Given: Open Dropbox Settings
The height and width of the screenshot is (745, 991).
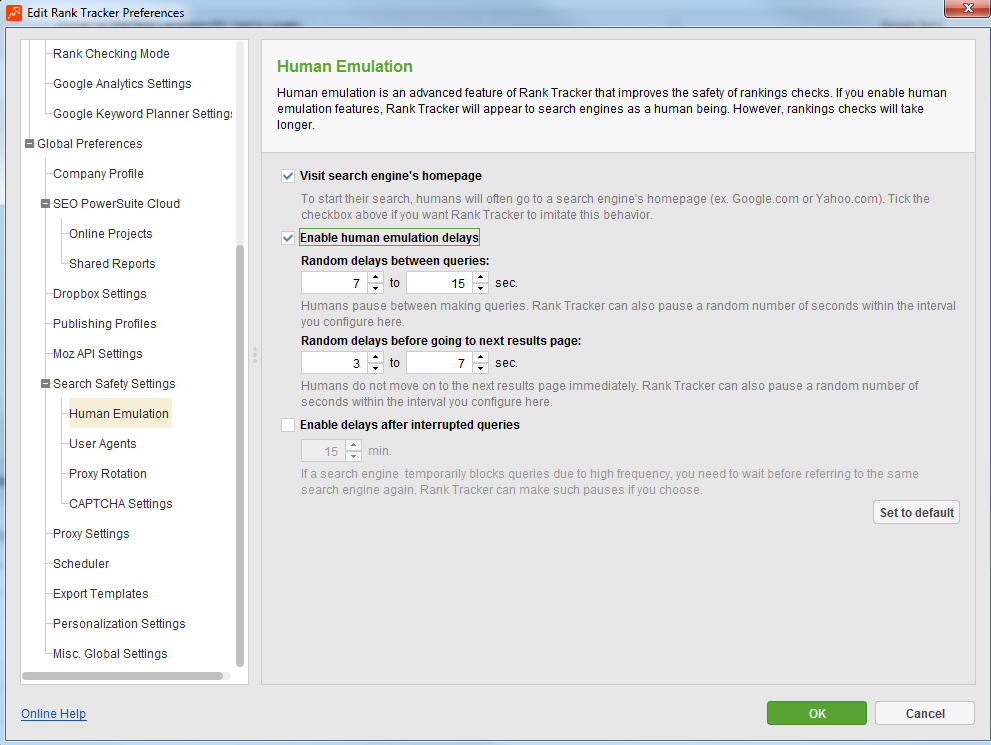Looking at the screenshot, I should [99, 294].
